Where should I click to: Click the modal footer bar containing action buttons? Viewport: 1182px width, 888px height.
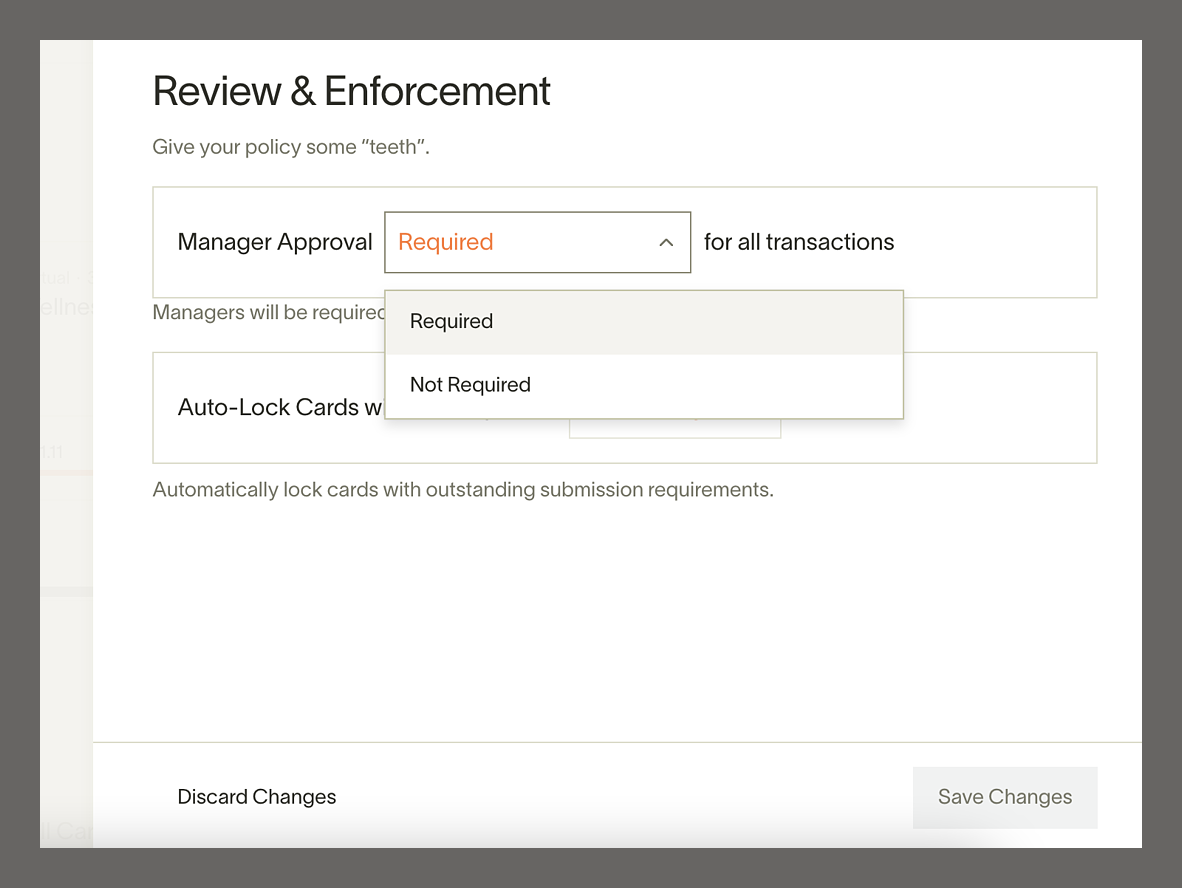coord(616,797)
